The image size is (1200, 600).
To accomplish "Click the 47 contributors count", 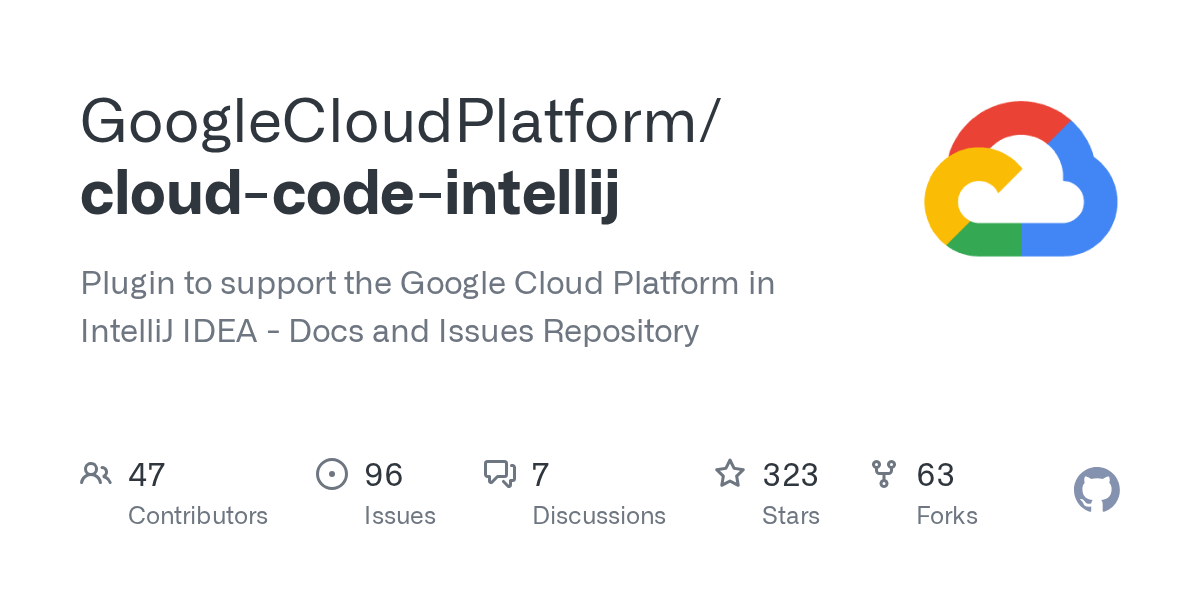I will click(x=147, y=475).
